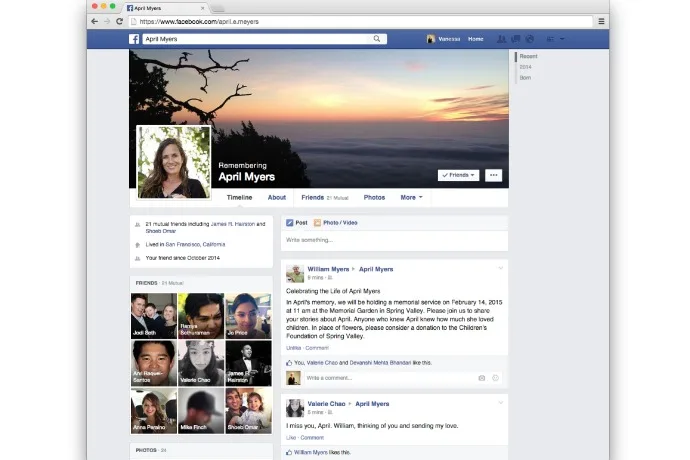Click the emoji icon in comment box

click(x=495, y=378)
